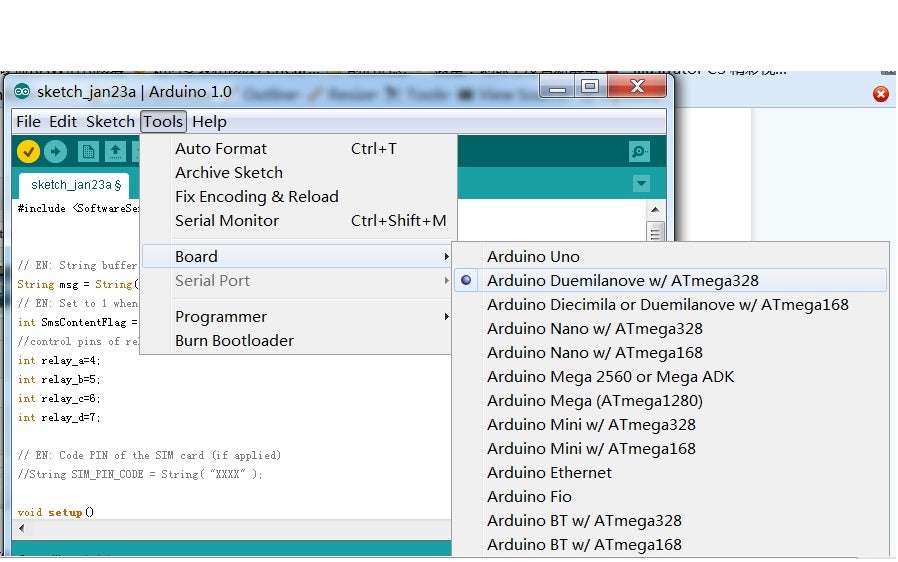
Task: Select Arduino Mega 2560 or Mega ADK
Action: click(x=670, y=377)
